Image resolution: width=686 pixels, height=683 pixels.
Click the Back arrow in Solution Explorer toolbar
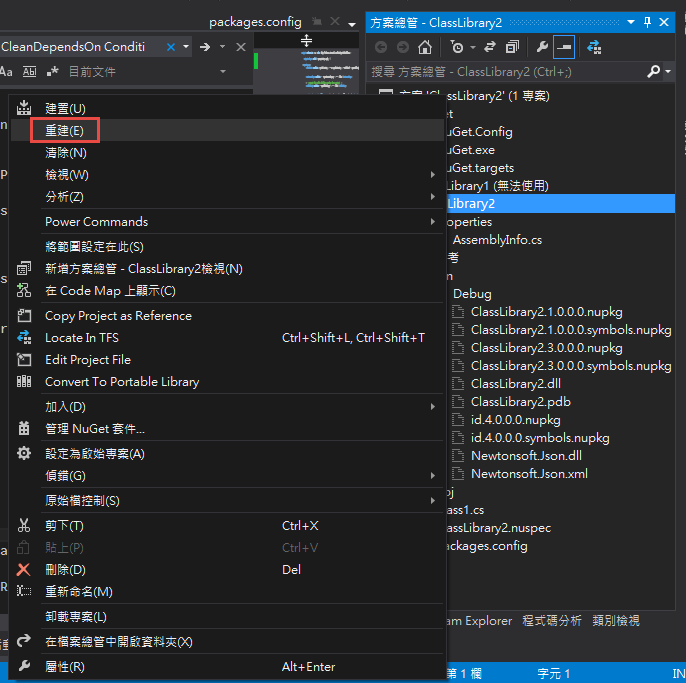click(x=381, y=47)
